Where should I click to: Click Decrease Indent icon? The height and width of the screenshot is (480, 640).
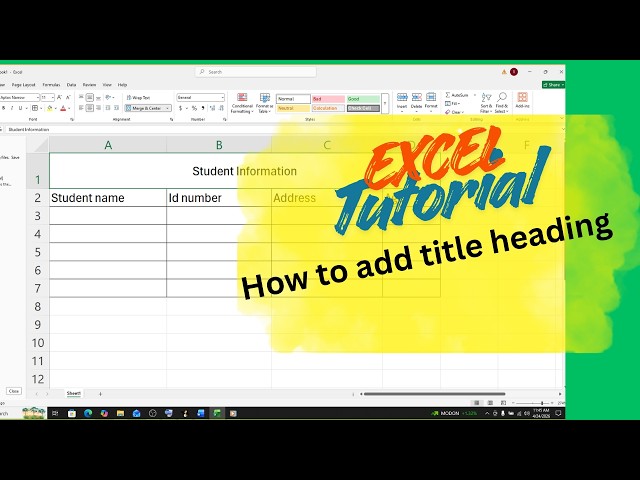(108, 108)
